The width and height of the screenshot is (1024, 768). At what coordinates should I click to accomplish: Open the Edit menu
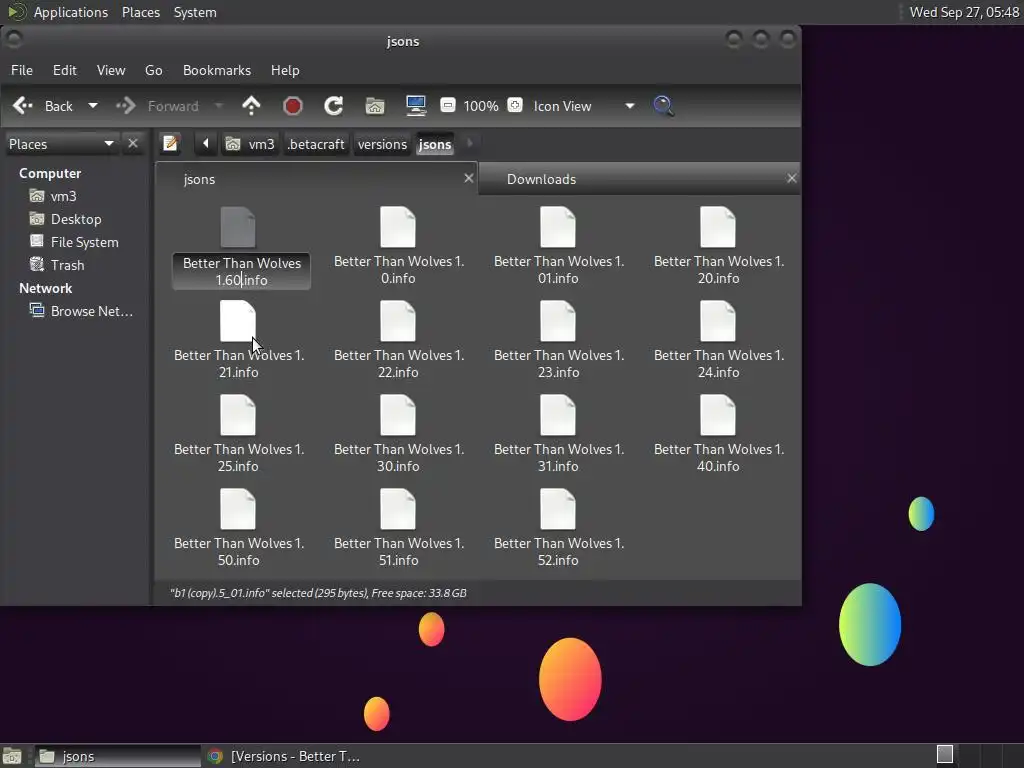click(x=65, y=70)
